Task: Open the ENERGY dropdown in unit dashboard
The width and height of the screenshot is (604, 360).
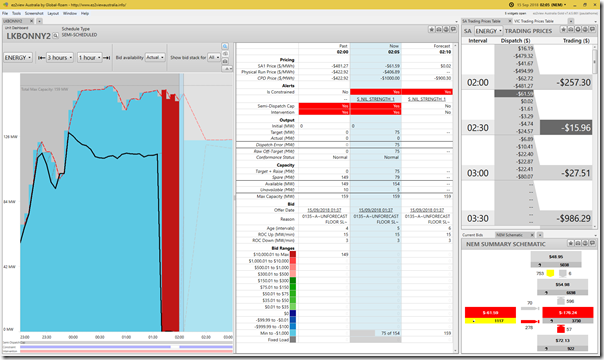Action: coord(18,58)
